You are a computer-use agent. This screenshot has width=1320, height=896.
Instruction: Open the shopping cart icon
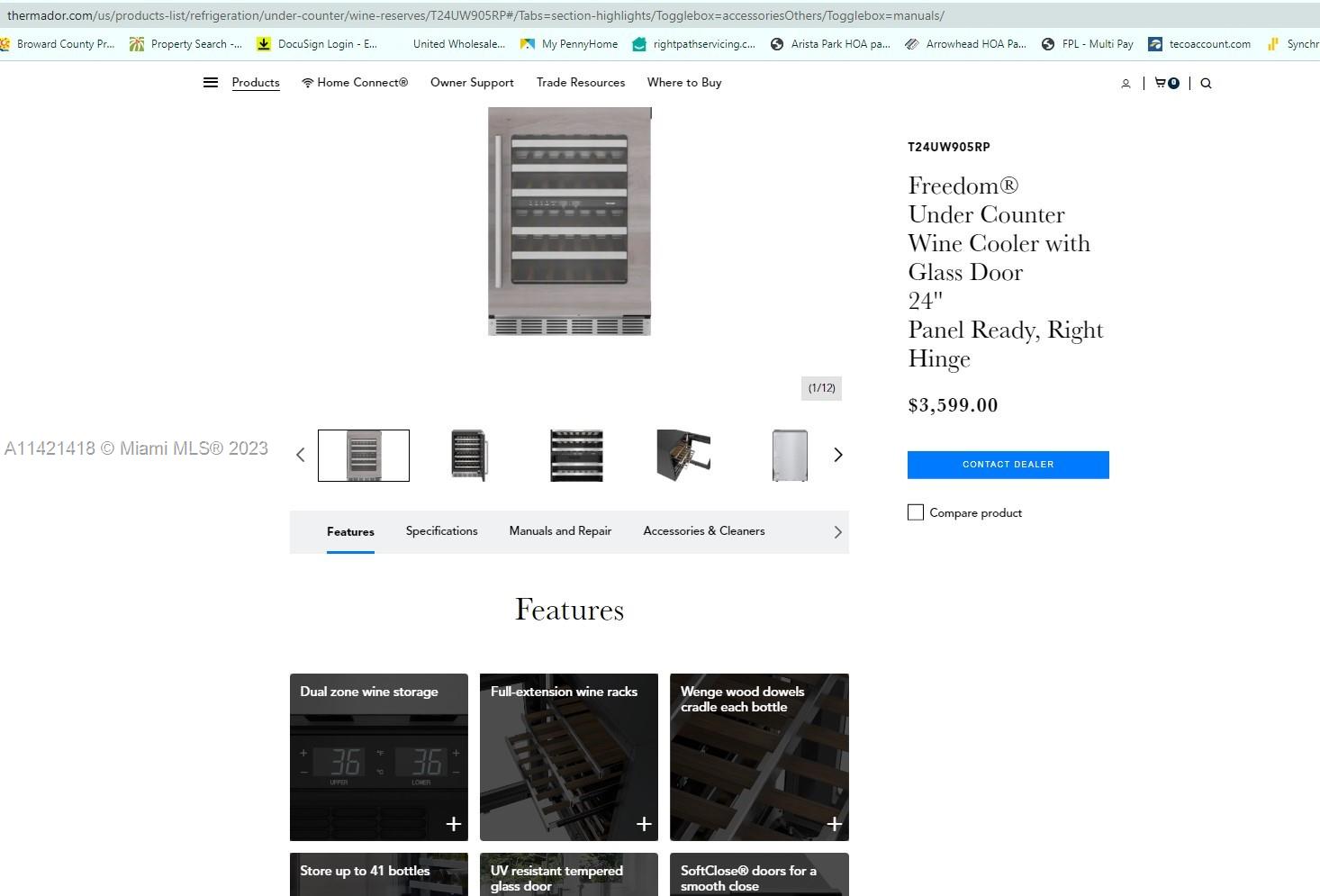pos(1166,83)
